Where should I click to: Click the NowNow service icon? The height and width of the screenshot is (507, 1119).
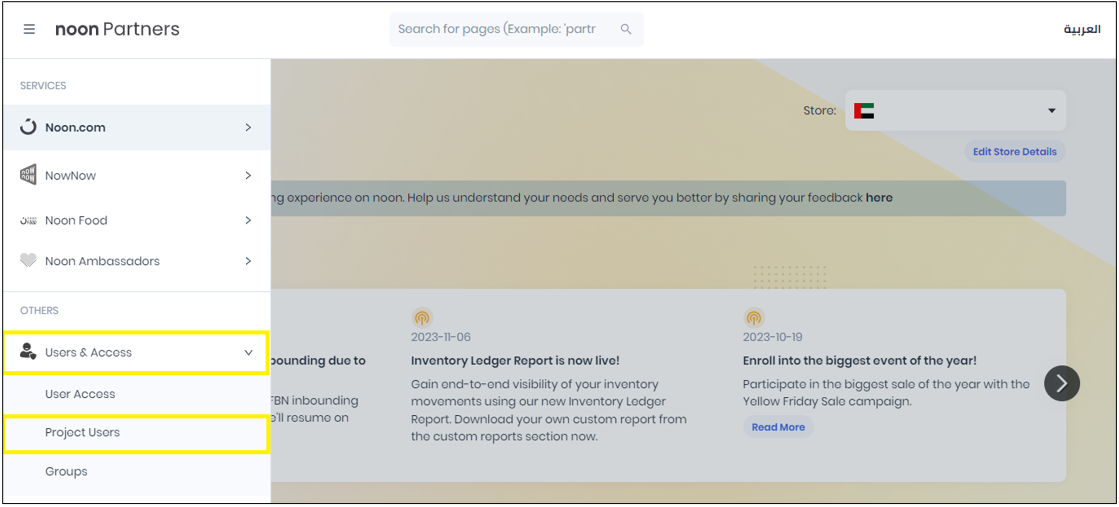(x=28, y=175)
